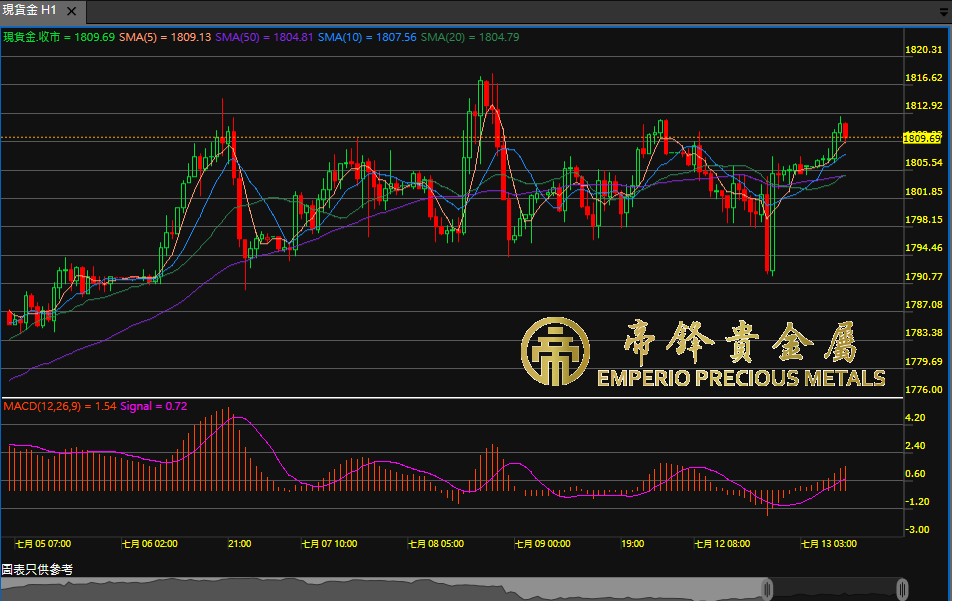Click the Emperio Precious Metals logo emblem
Viewport: 956px width, 601px height.
click(554, 351)
